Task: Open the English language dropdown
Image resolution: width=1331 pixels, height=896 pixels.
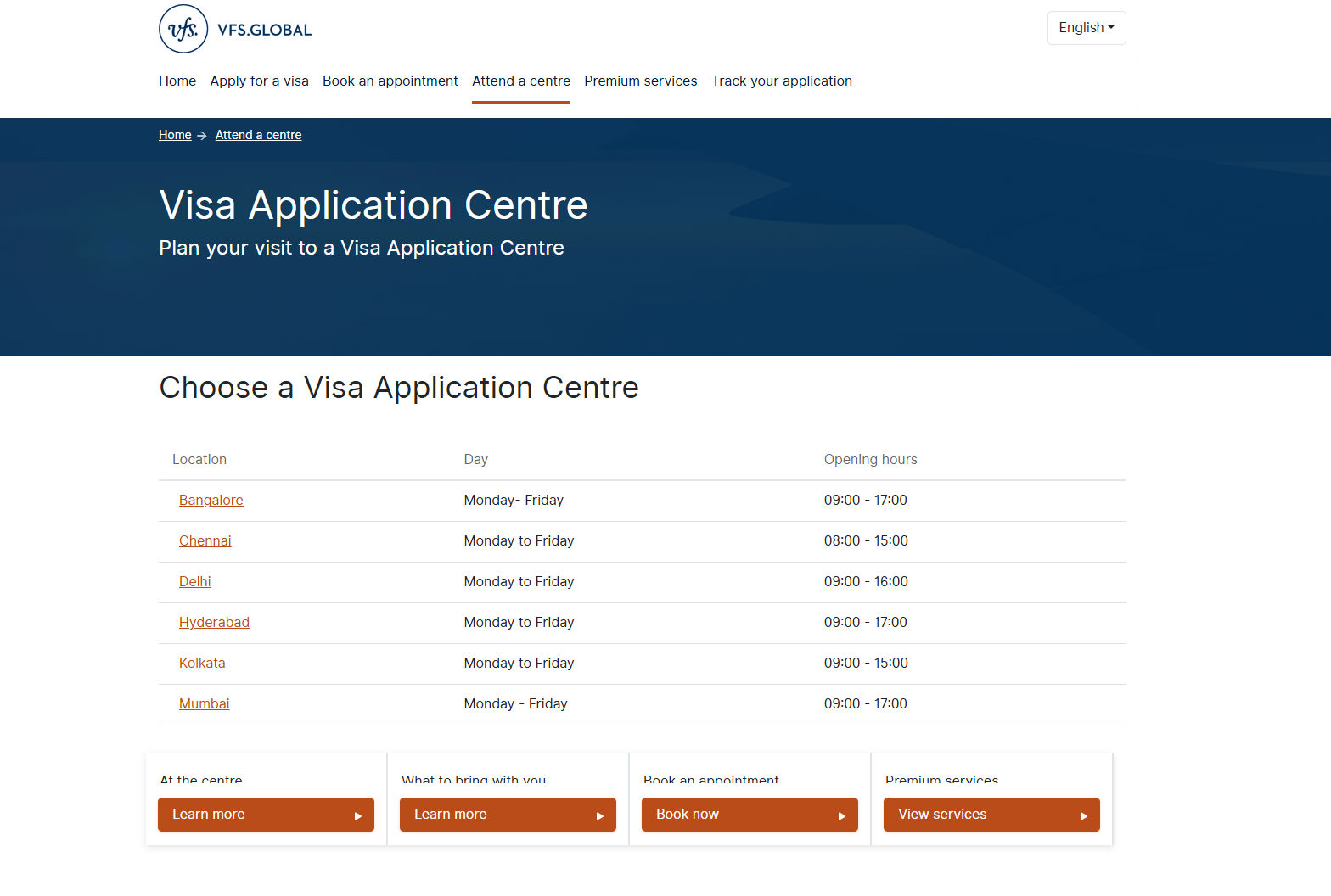Action: coord(1087,28)
